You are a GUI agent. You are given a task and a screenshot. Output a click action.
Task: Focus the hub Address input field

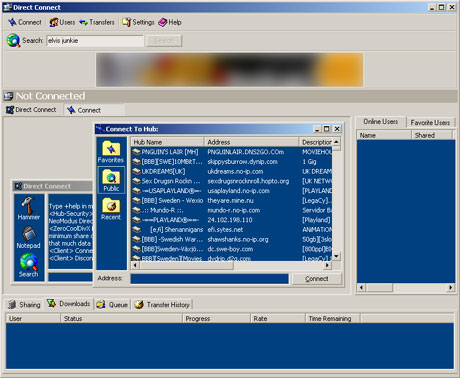[x=209, y=279]
